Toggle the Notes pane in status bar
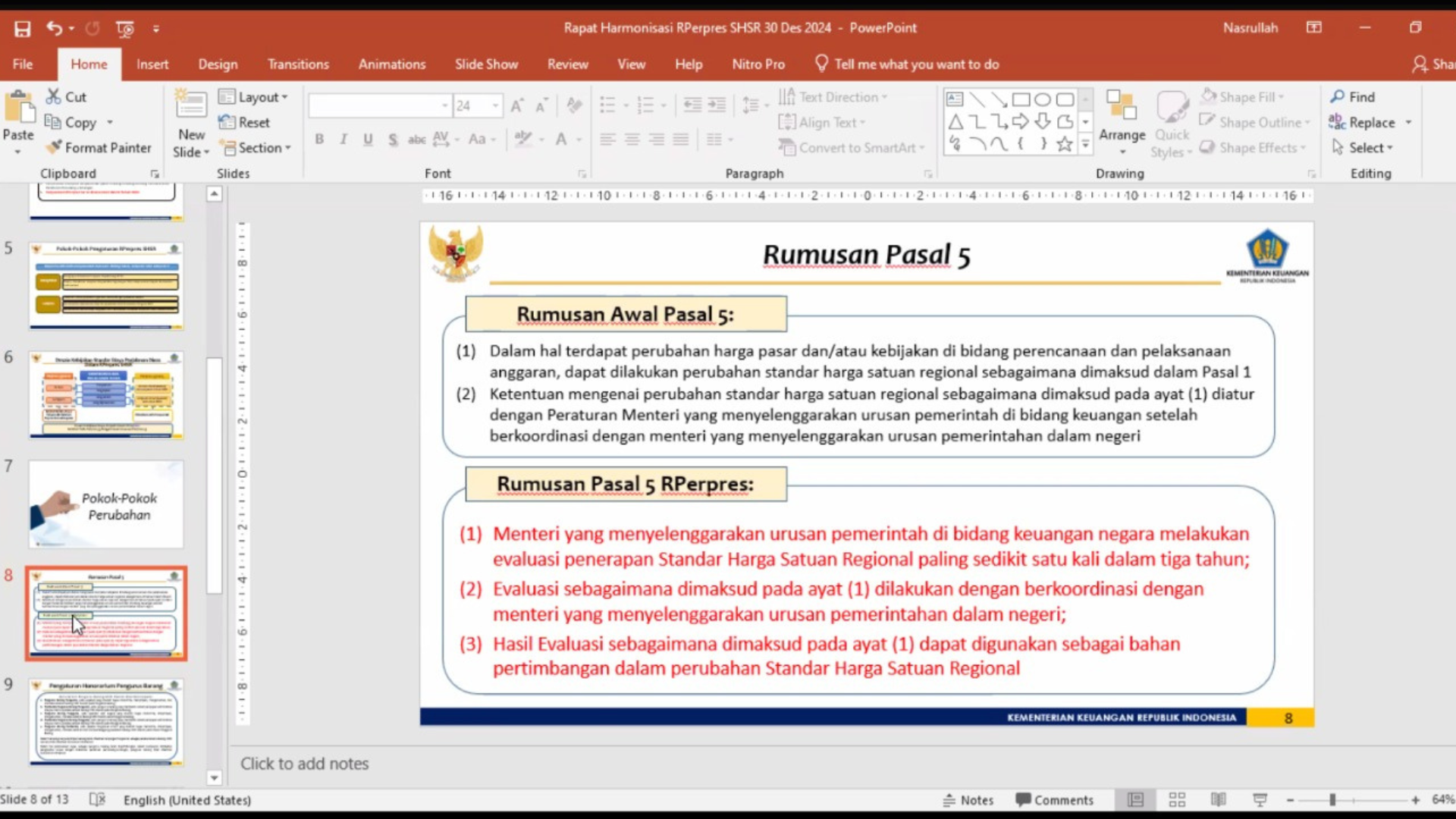 [x=968, y=800]
